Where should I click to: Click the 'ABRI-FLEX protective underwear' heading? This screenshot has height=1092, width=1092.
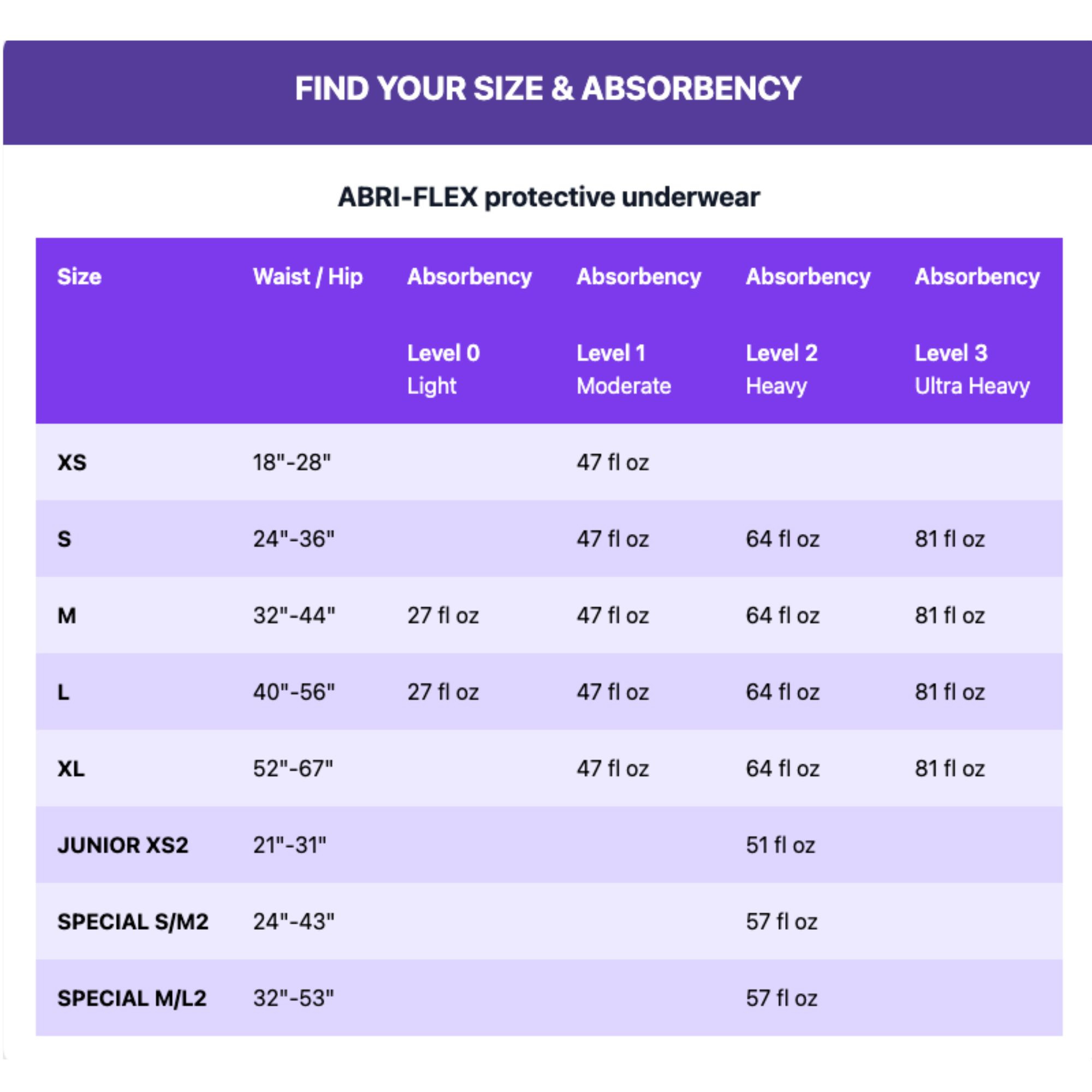(548, 197)
